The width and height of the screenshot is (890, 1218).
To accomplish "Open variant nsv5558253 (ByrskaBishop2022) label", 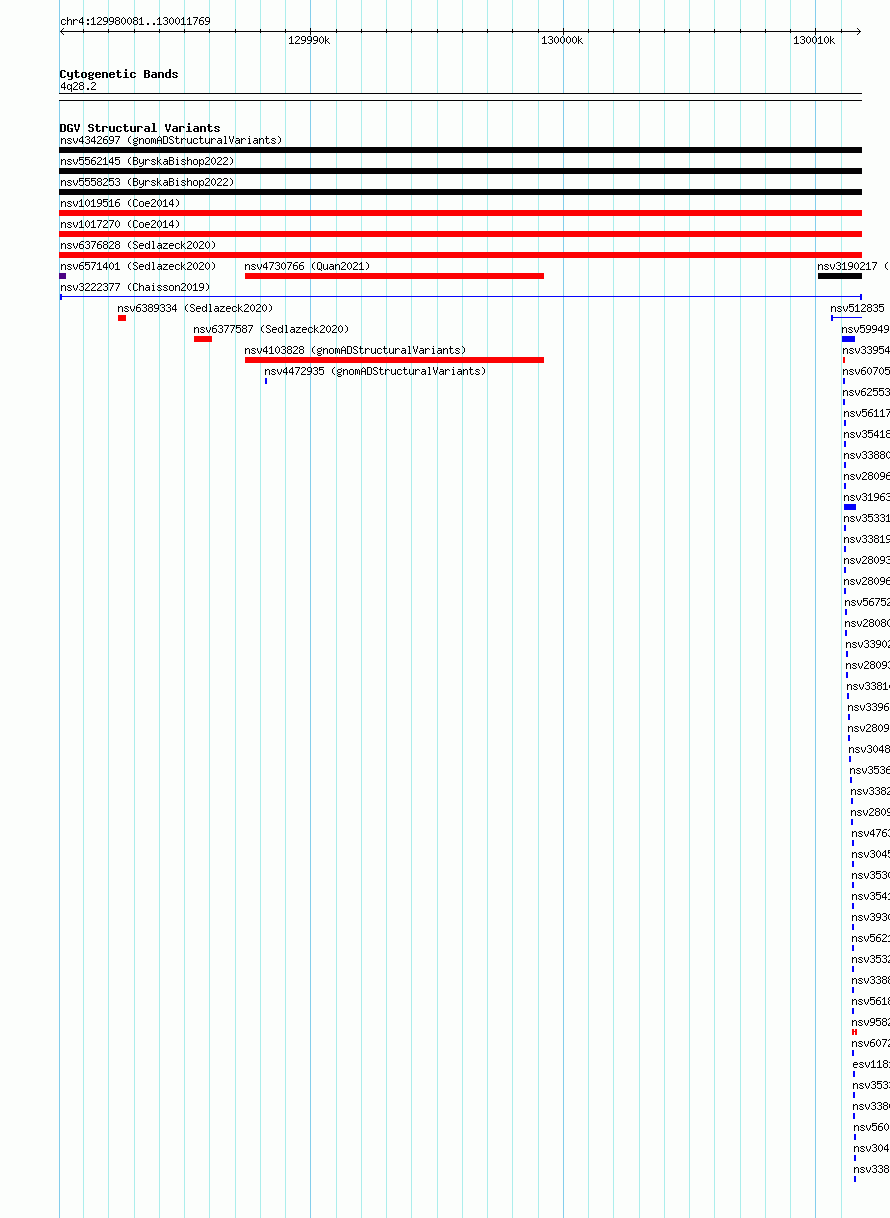I will coord(147,182).
